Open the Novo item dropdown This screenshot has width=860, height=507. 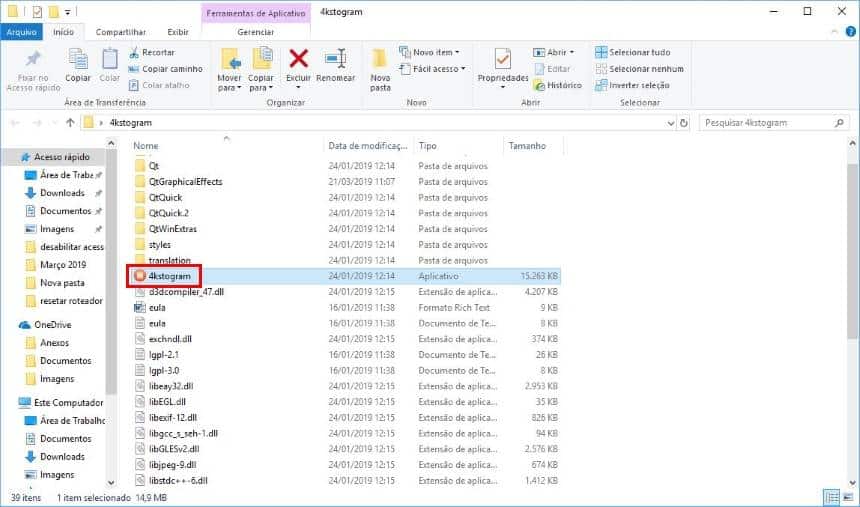(429, 52)
